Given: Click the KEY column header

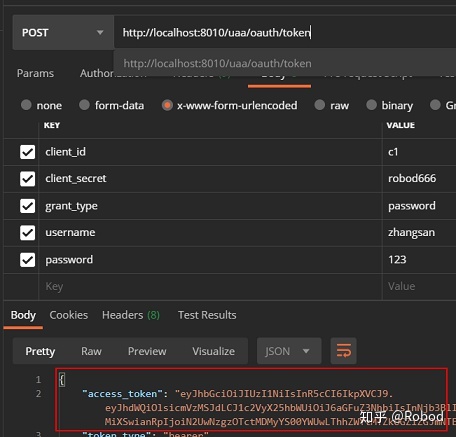Looking at the screenshot, I should pos(52,125).
